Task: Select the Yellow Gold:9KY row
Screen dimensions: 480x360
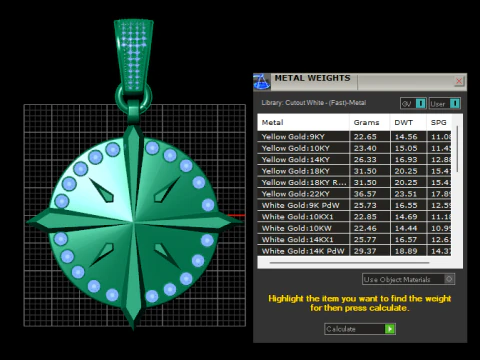Action: tap(354, 136)
